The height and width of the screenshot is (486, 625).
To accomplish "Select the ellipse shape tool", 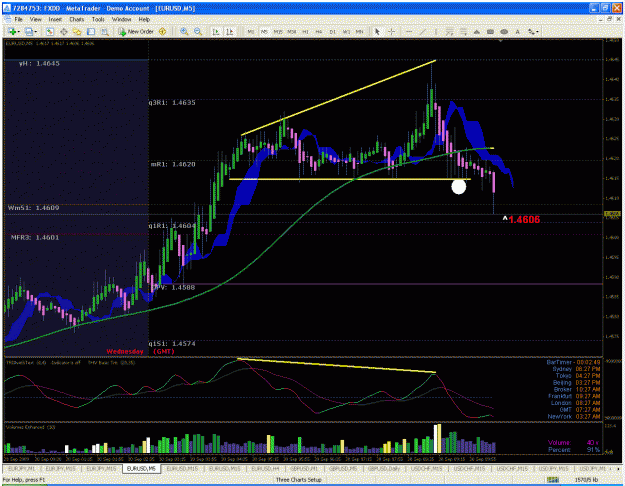I will coord(504,31).
